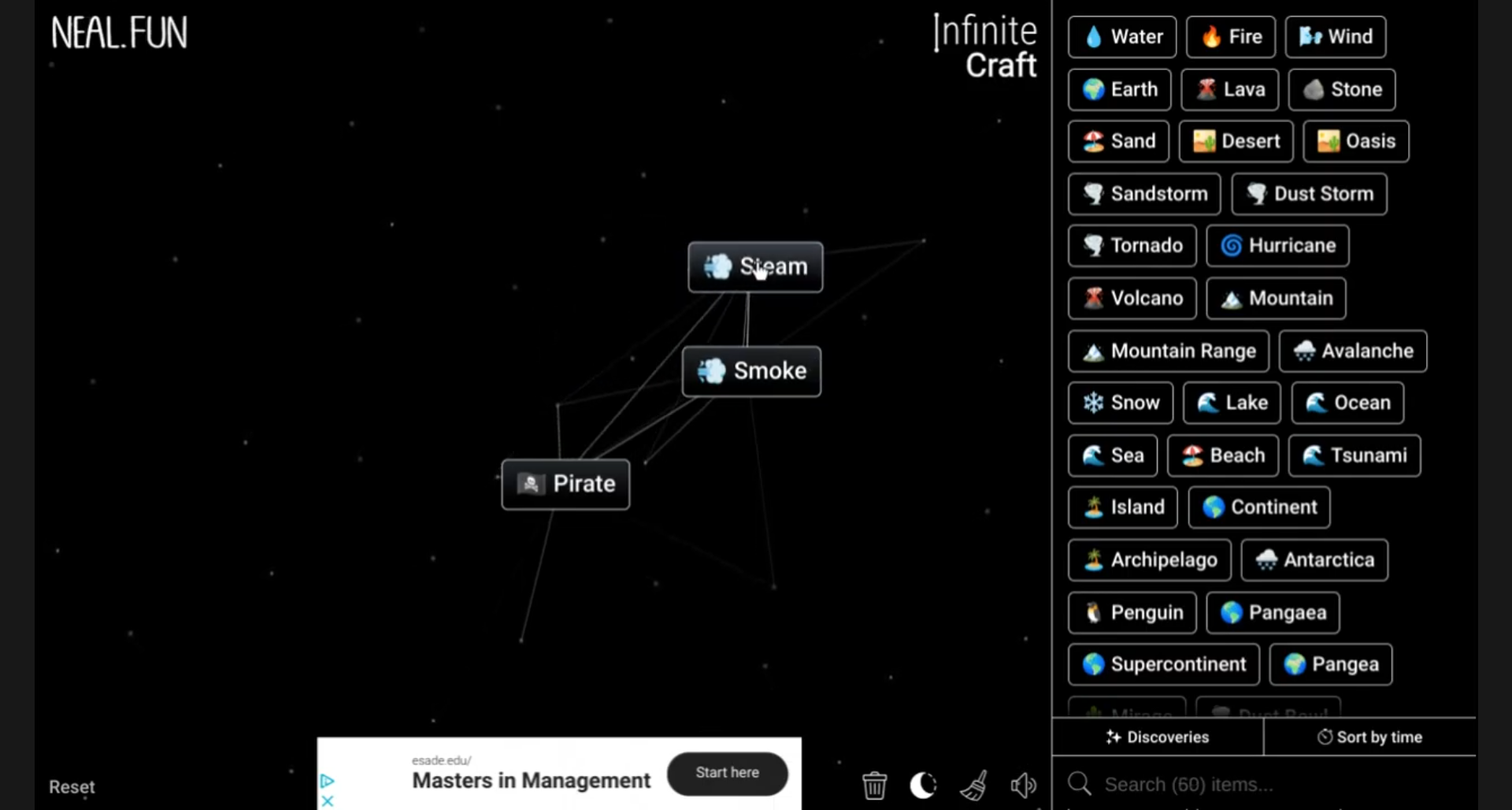Choose the Penguin element
This screenshot has height=810, width=1512.
coord(1132,613)
